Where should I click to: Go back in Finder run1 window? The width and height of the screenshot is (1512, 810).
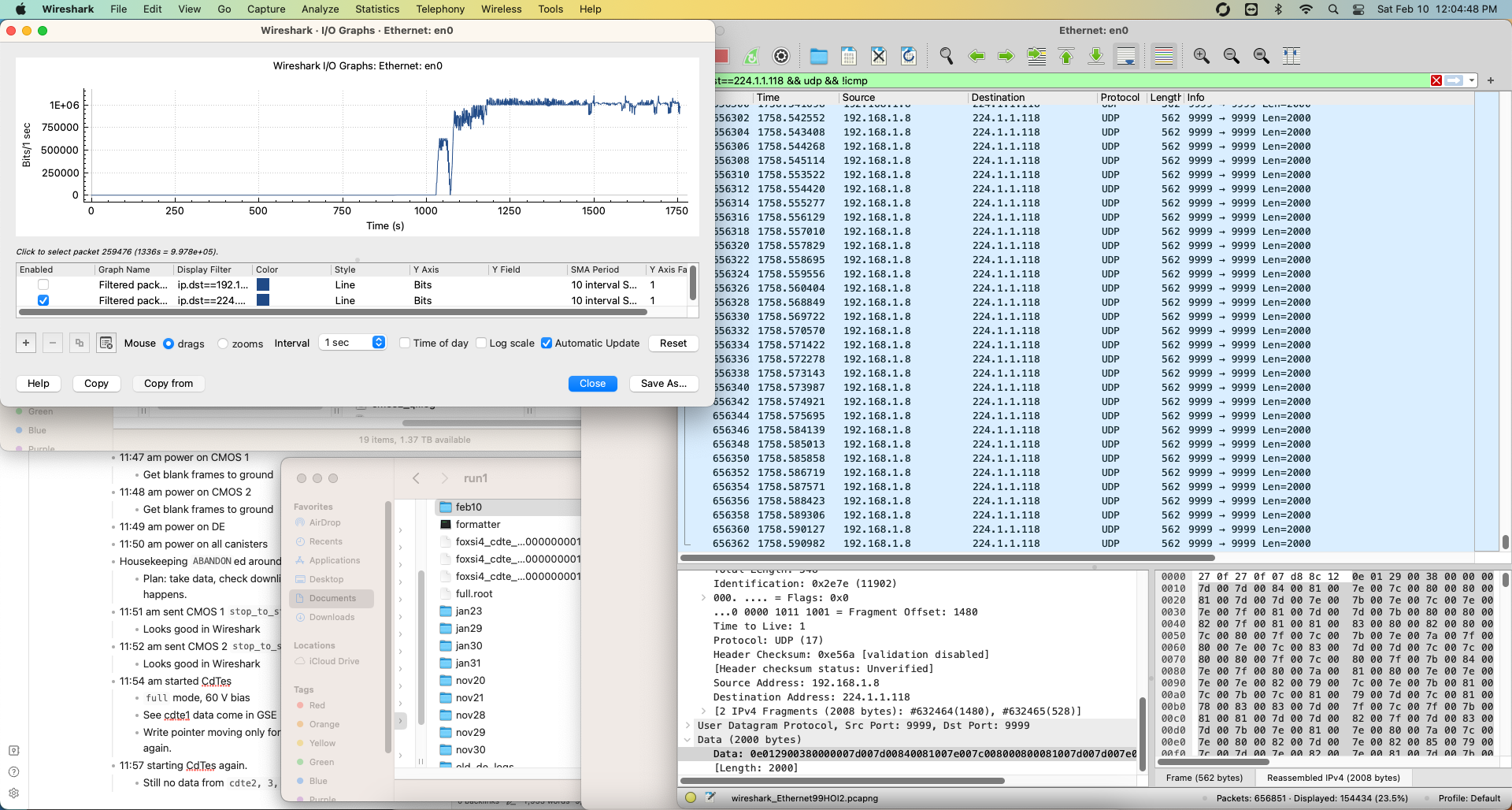[416, 478]
